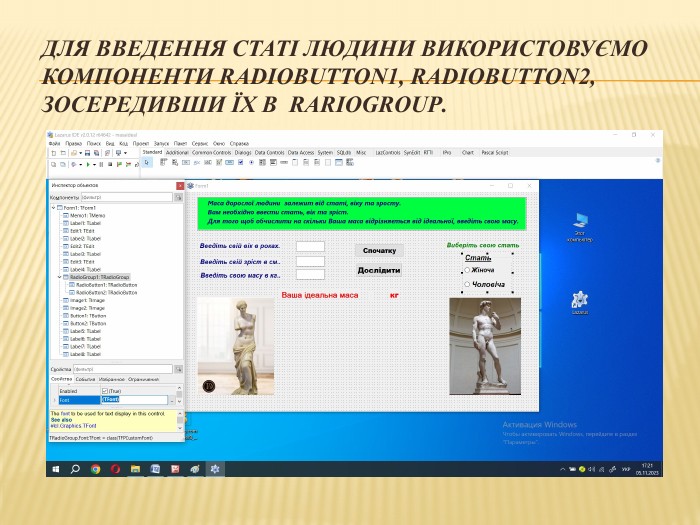Click the ellipsis button for Font property
Viewport: 700px width, 525px height.
coord(172,400)
